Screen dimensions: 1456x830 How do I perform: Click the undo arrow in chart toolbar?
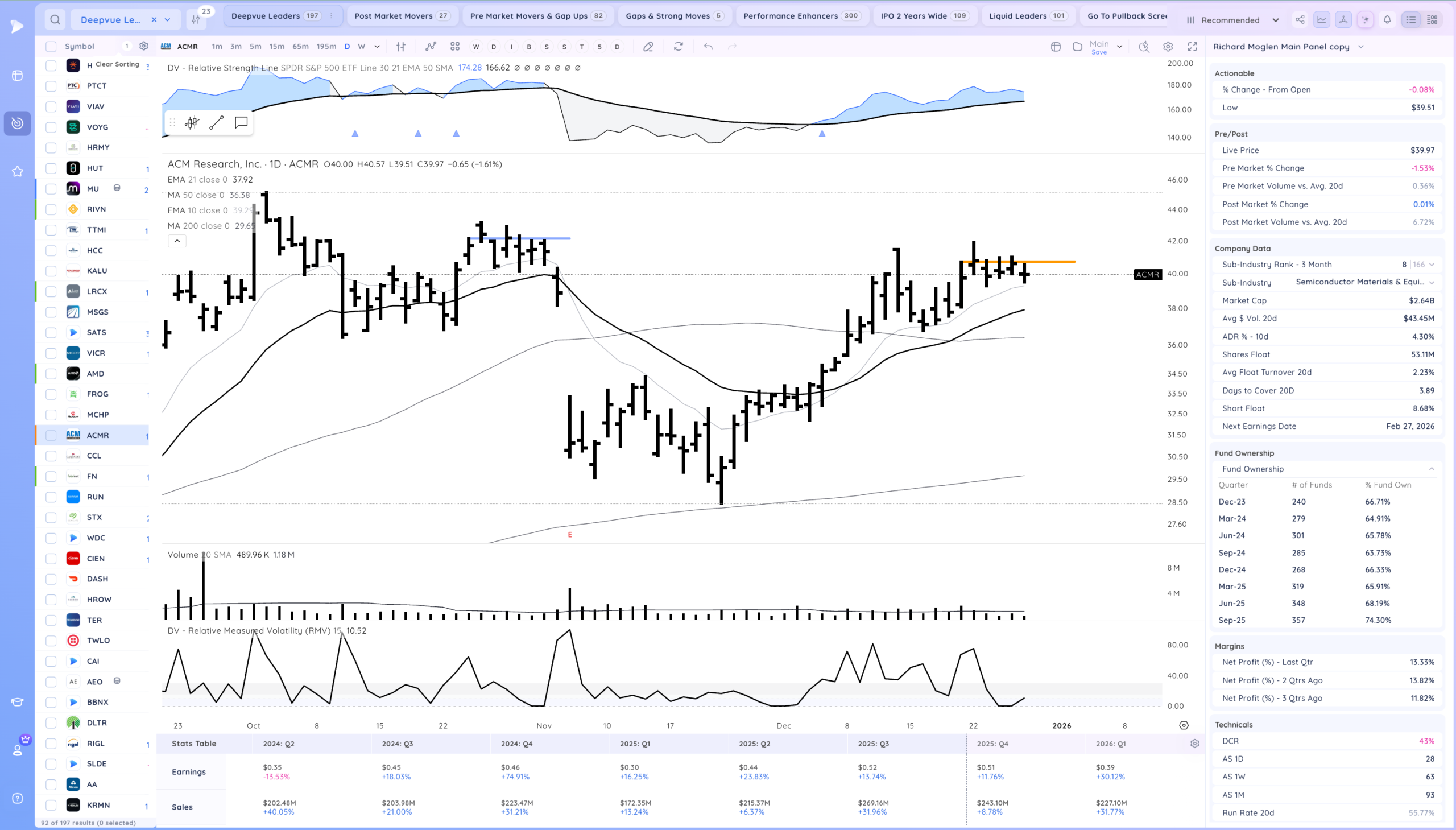708,47
